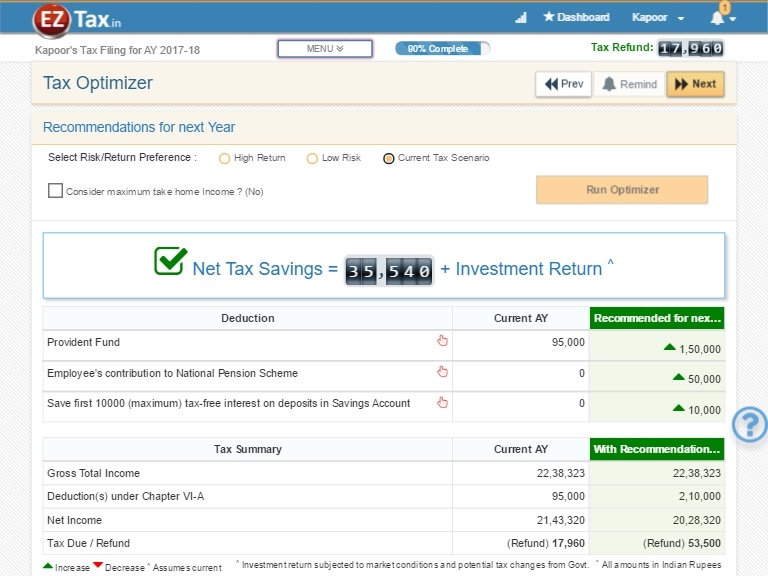Click hand icon for National Pension Scheme
The image size is (768, 576).
point(442,372)
